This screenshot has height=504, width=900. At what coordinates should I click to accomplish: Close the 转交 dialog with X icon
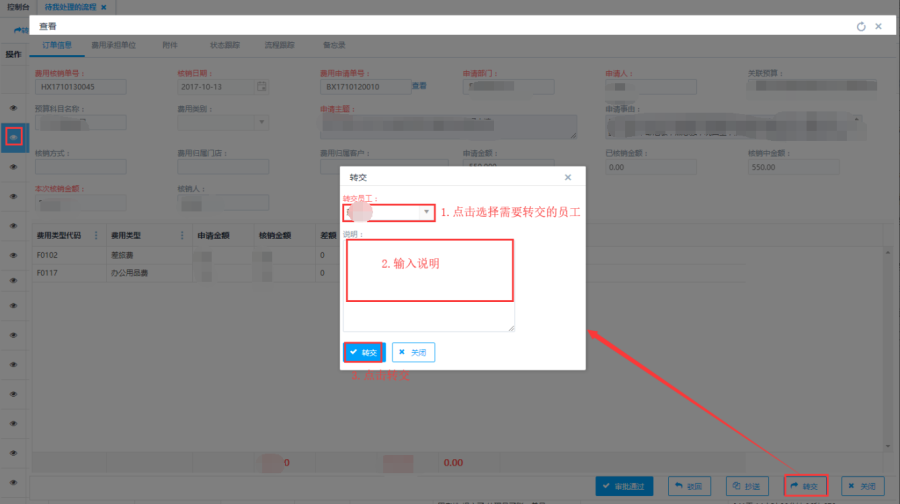point(568,177)
